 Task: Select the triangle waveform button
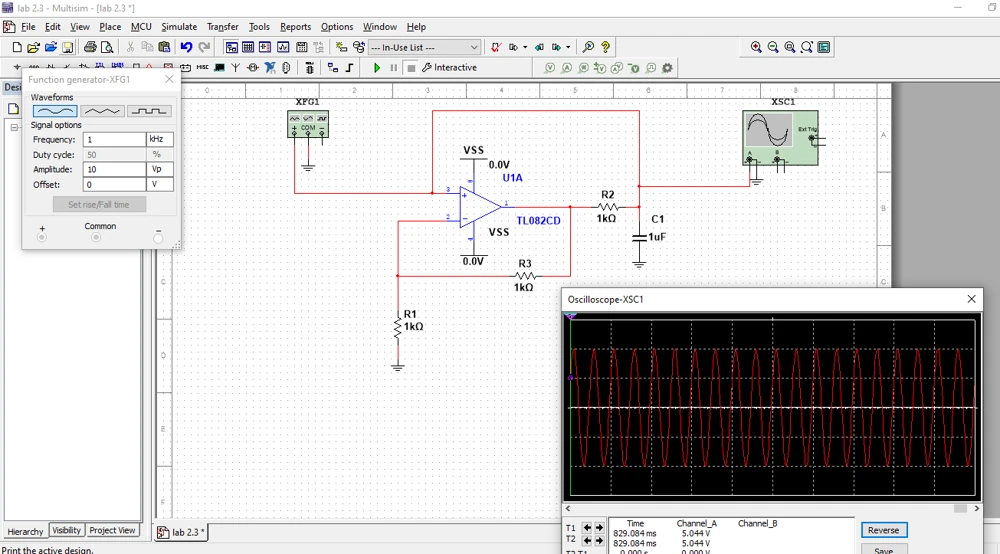click(102, 111)
